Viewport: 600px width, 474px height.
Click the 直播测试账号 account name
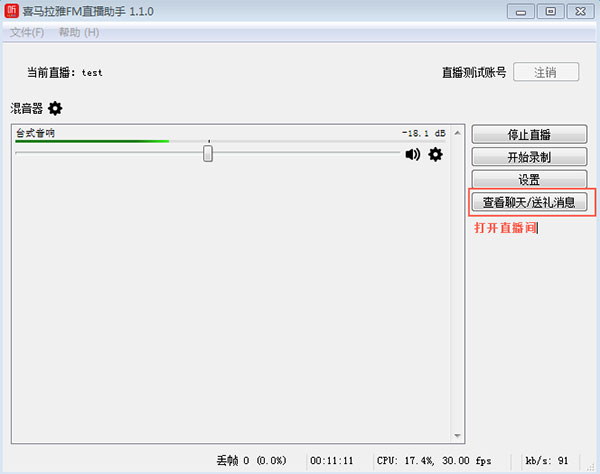(x=474, y=72)
